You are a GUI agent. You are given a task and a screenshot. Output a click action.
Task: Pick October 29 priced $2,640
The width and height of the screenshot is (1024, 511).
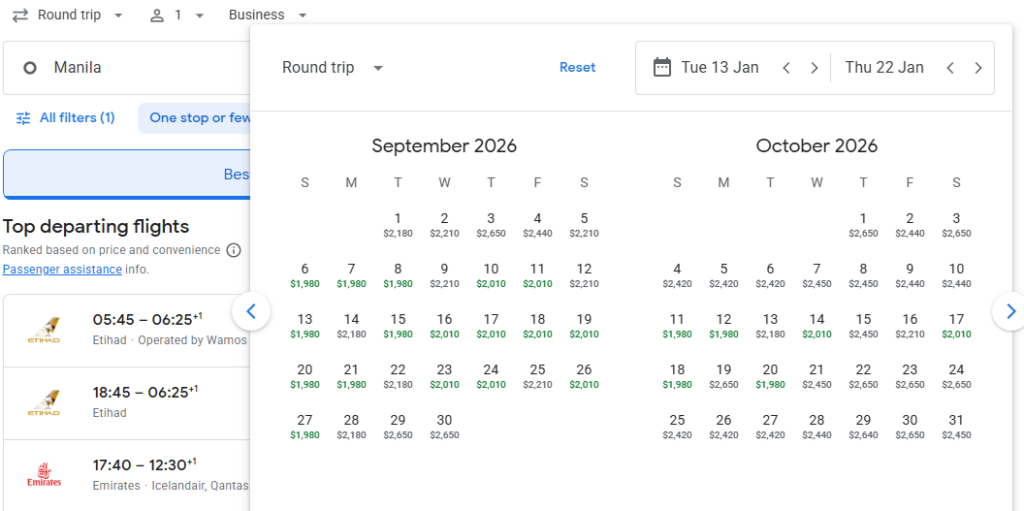(x=863, y=426)
